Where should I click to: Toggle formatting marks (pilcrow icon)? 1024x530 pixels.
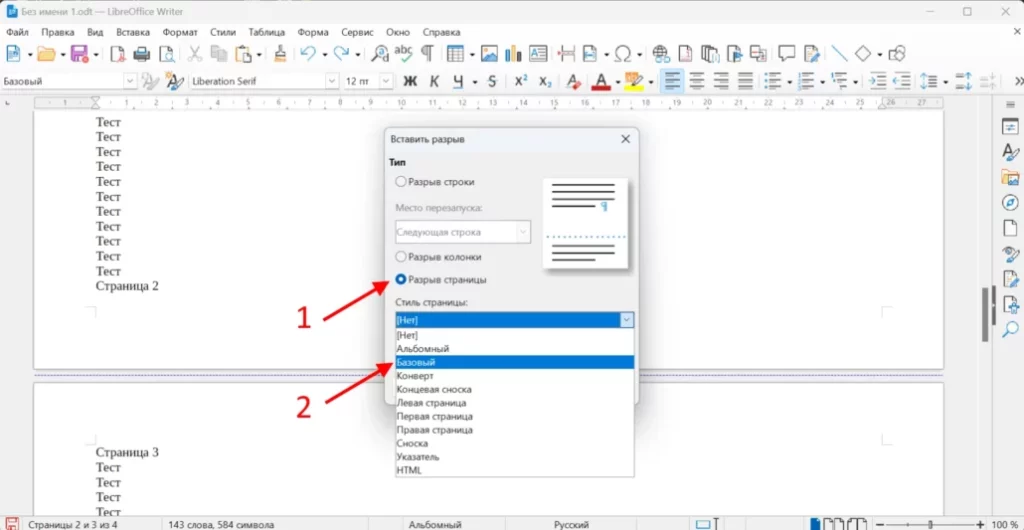[x=427, y=54]
